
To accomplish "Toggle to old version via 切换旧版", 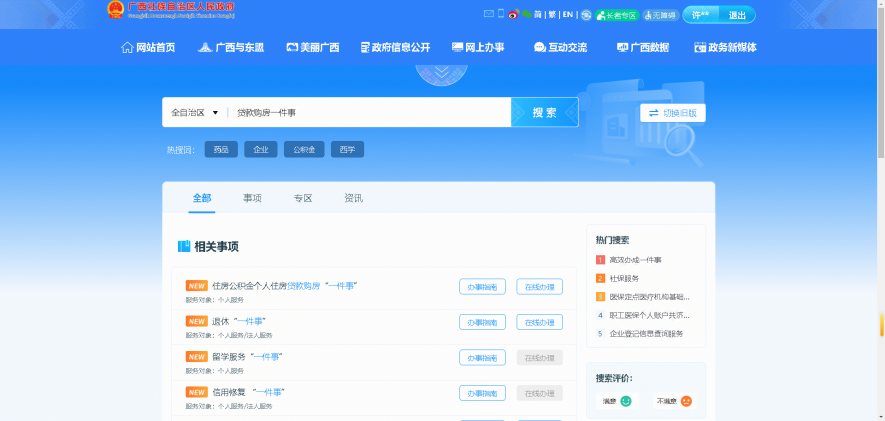I will [x=673, y=113].
